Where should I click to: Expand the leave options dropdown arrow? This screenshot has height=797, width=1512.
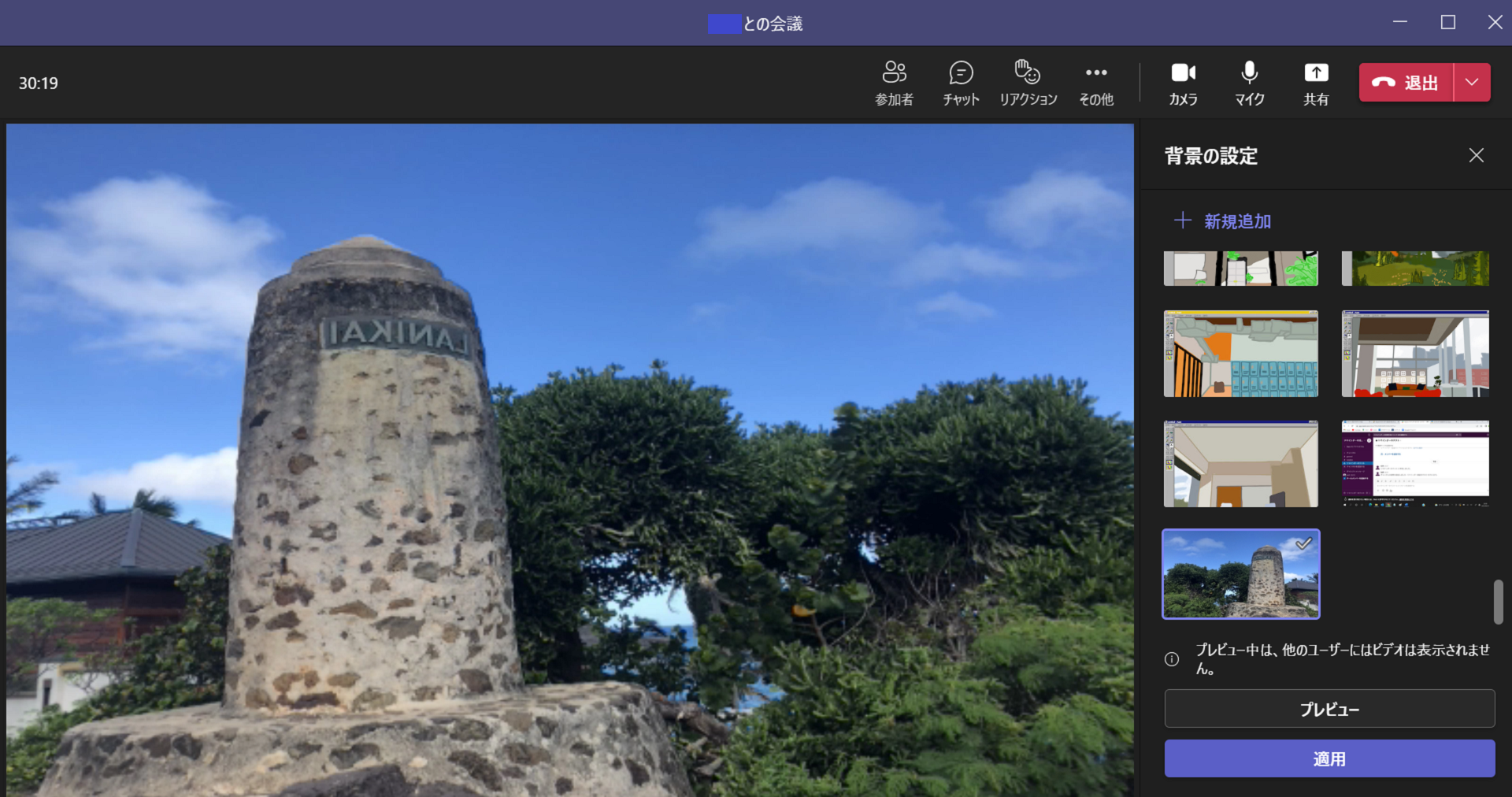(x=1472, y=83)
